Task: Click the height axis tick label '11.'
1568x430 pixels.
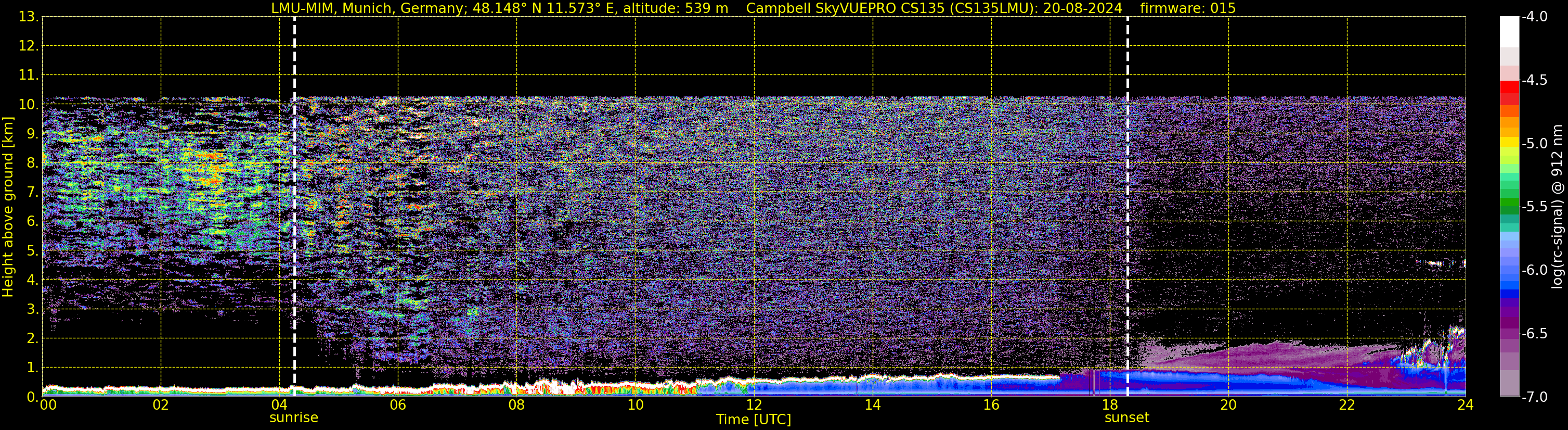Action: tap(28, 75)
